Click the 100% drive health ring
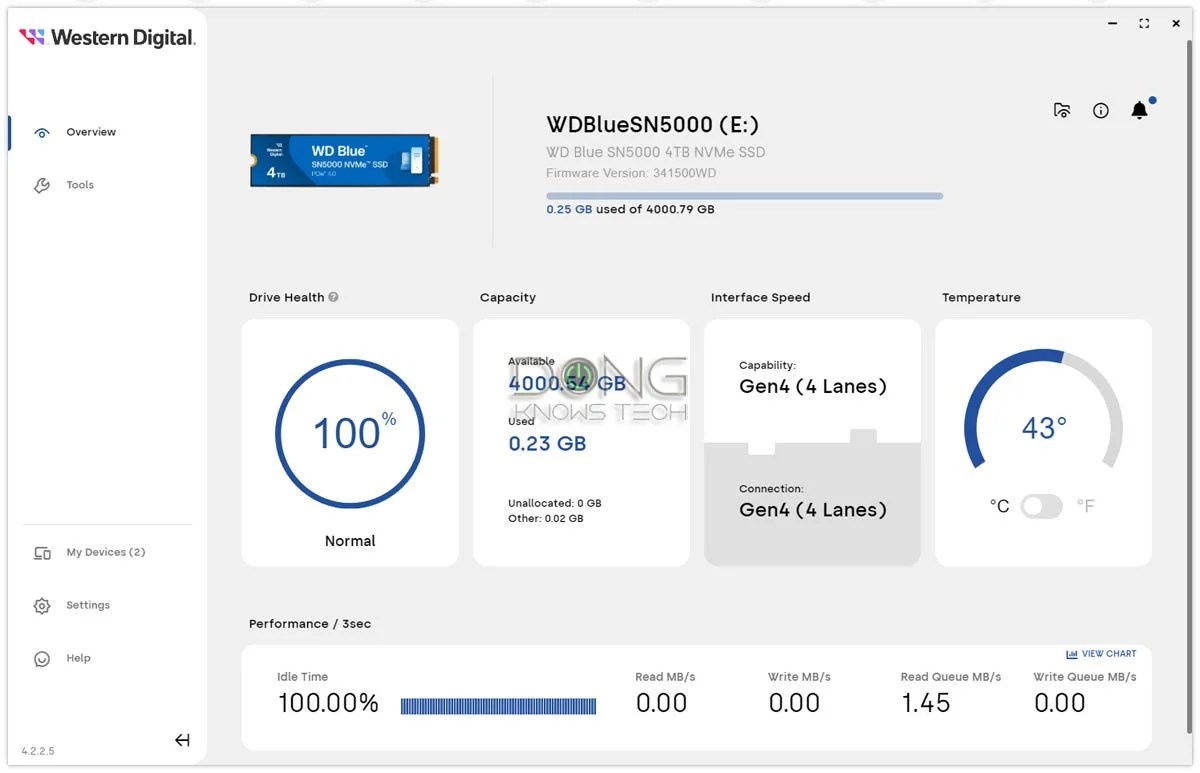 coord(350,434)
